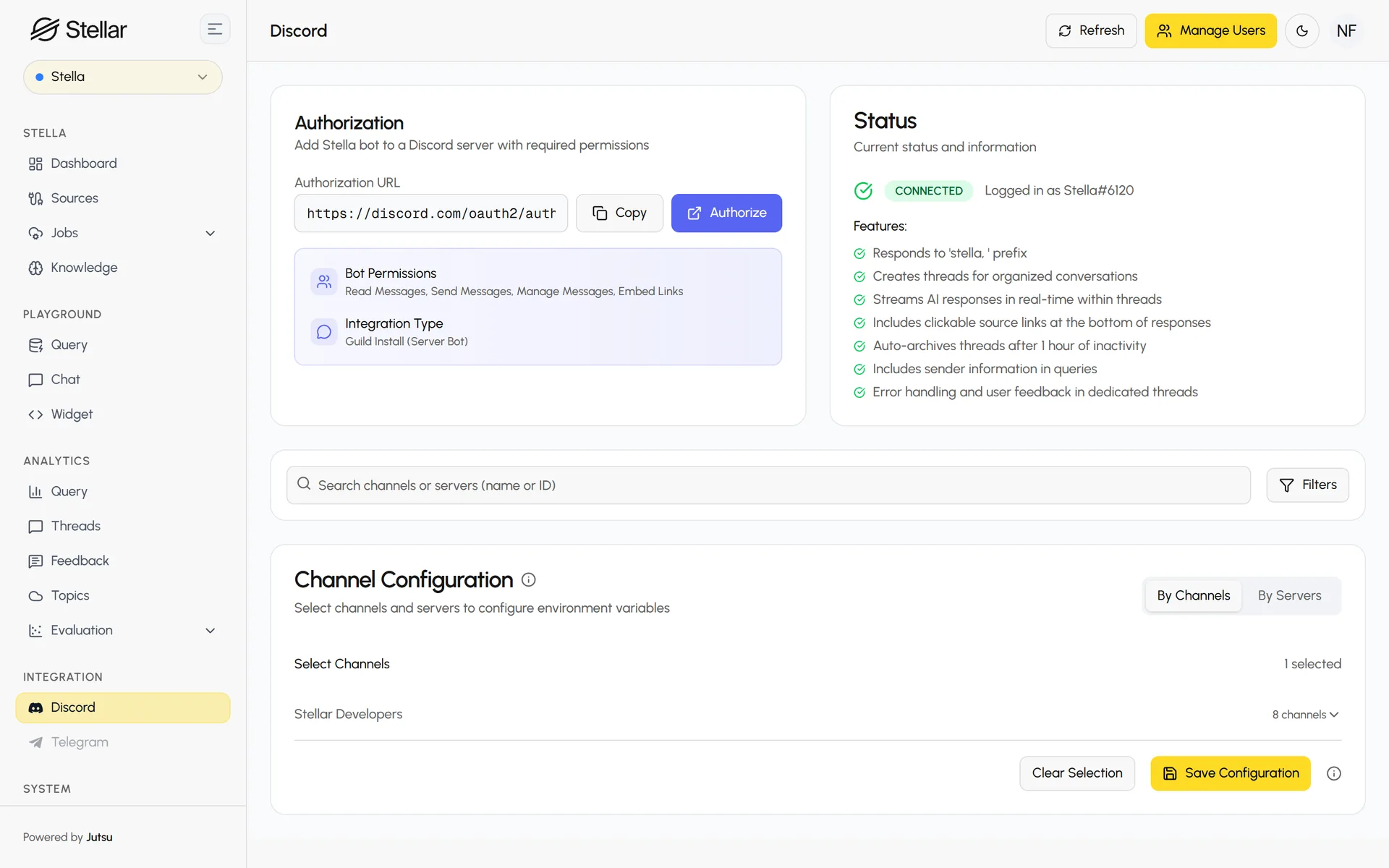Click info icon beside Channel Configuration

point(529,580)
